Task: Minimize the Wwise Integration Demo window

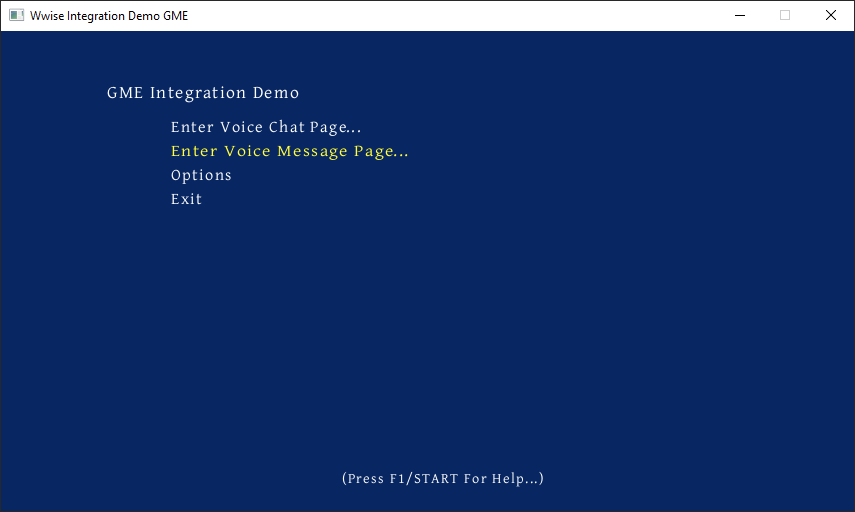Action: coord(740,15)
